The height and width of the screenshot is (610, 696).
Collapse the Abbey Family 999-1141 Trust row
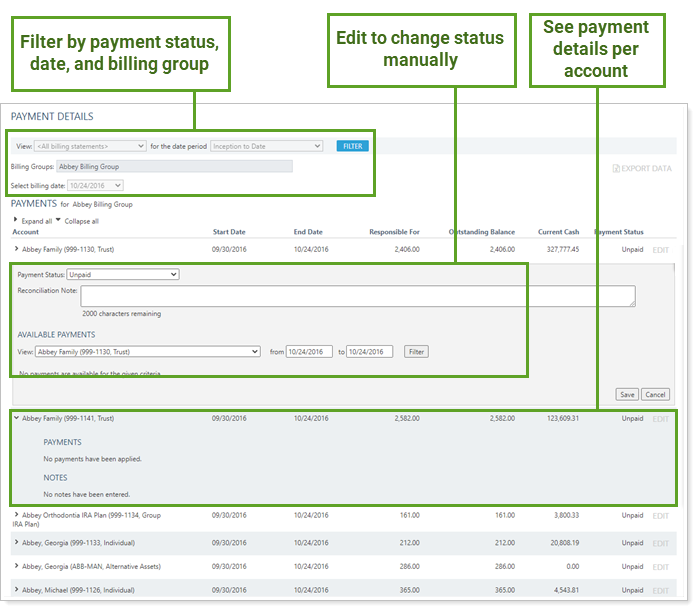point(16,419)
